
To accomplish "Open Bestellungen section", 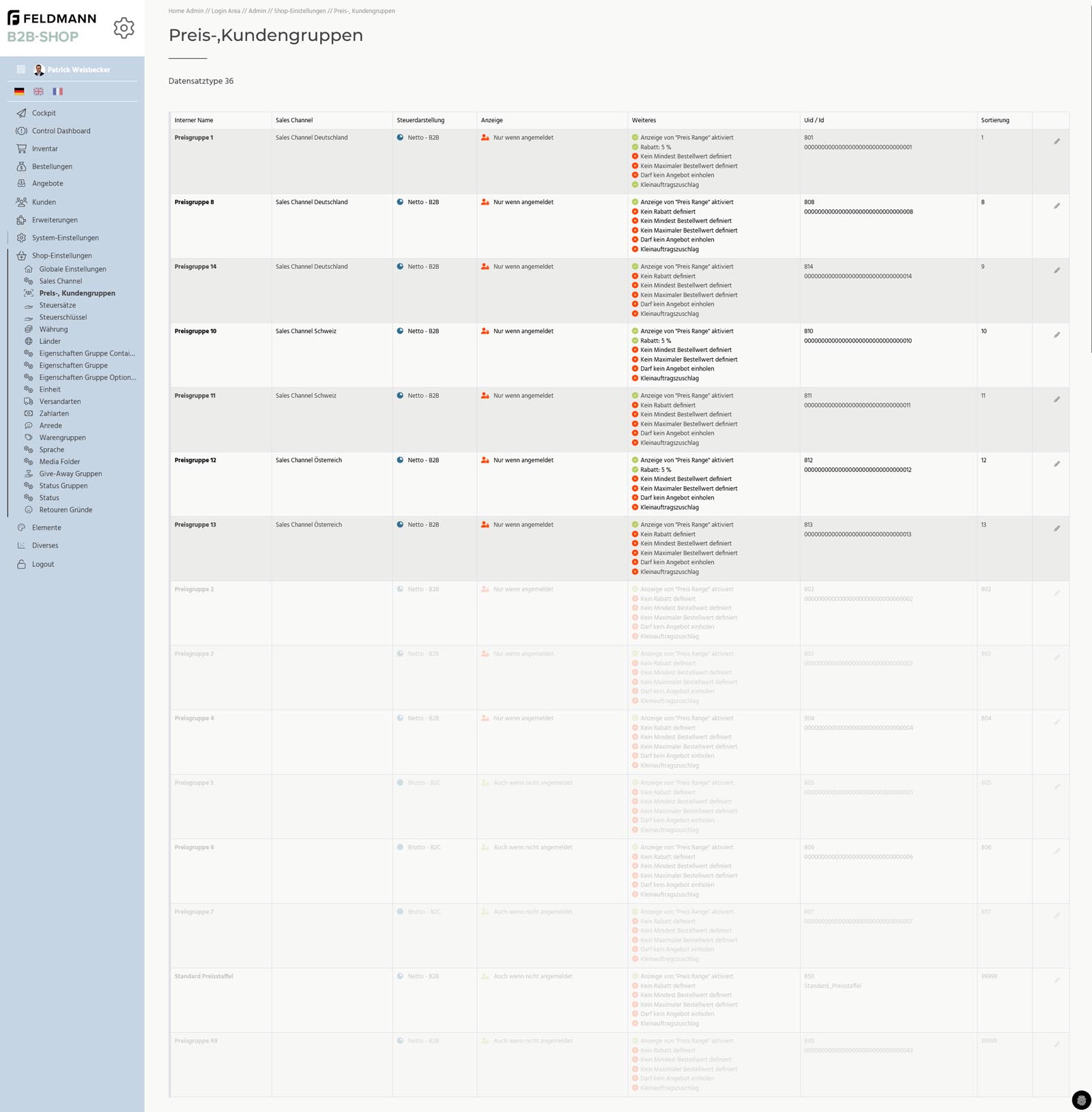I will (x=52, y=166).
